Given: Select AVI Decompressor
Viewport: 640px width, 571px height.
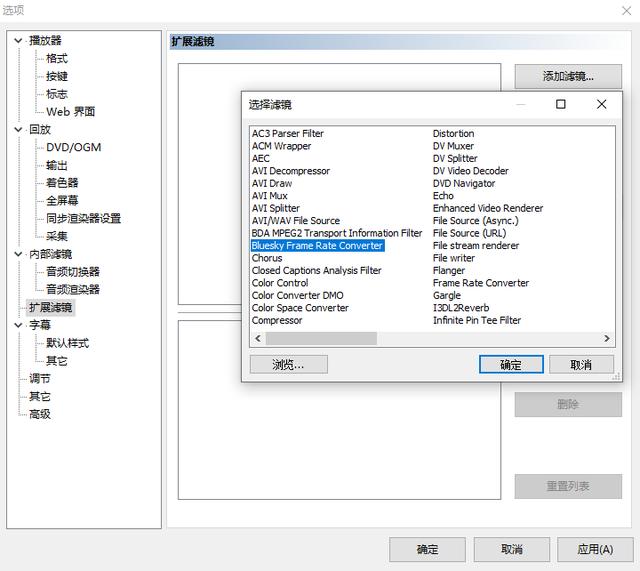Looking at the screenshot, I should [291, 171].
